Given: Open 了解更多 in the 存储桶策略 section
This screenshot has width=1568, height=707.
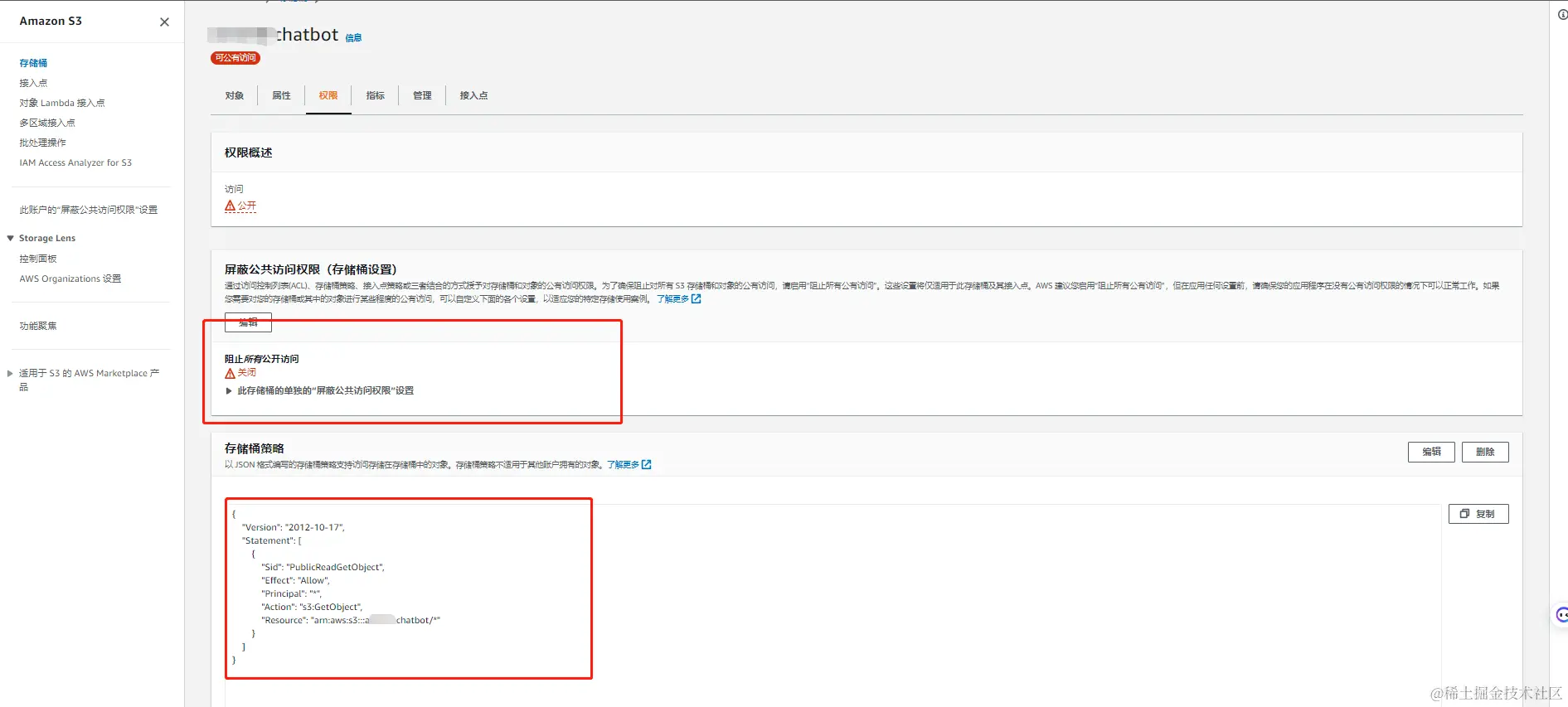Looking at the screenshot, I should tap(629, 465).
